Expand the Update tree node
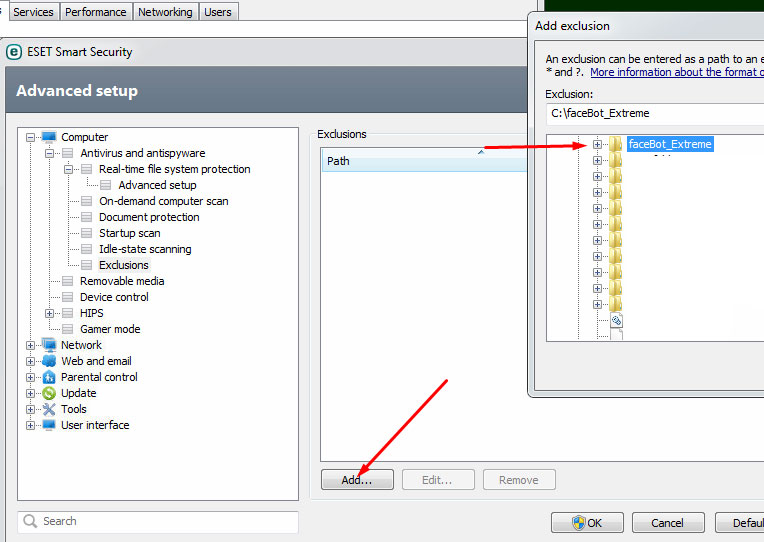 click(x=30, y=393)
